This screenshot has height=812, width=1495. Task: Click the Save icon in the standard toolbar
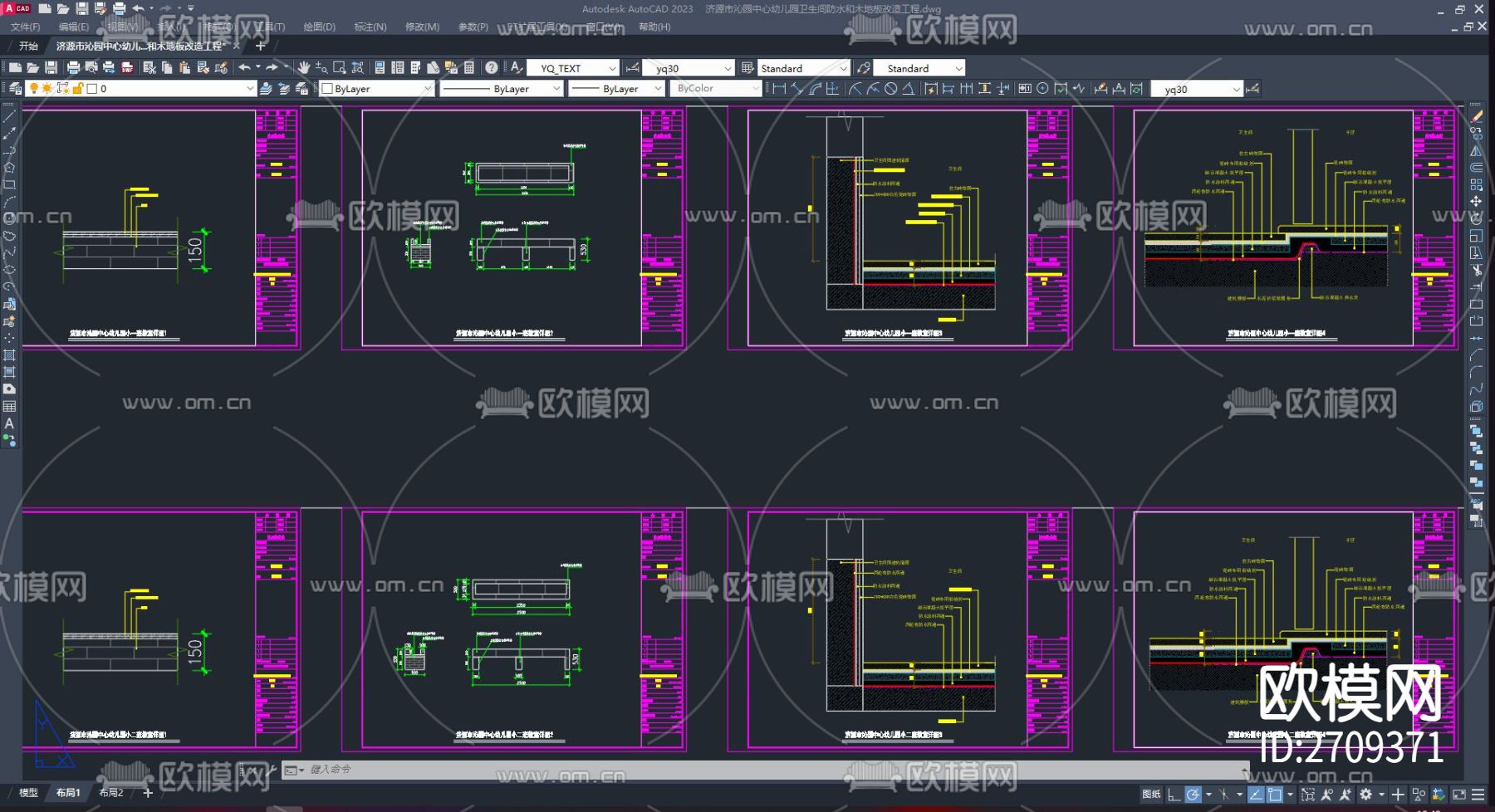51,67
